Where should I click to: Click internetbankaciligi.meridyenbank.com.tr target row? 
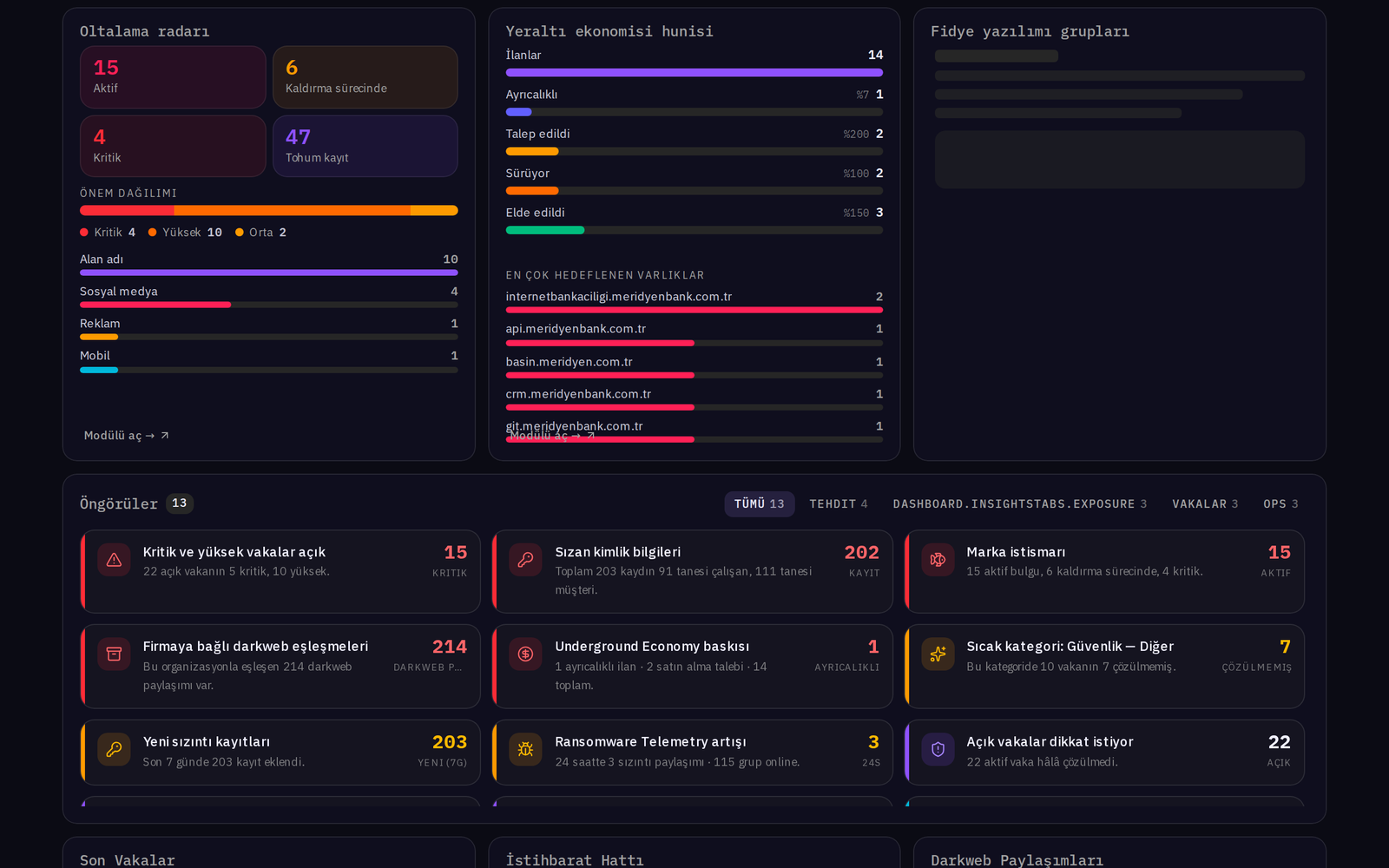[694, 301]
